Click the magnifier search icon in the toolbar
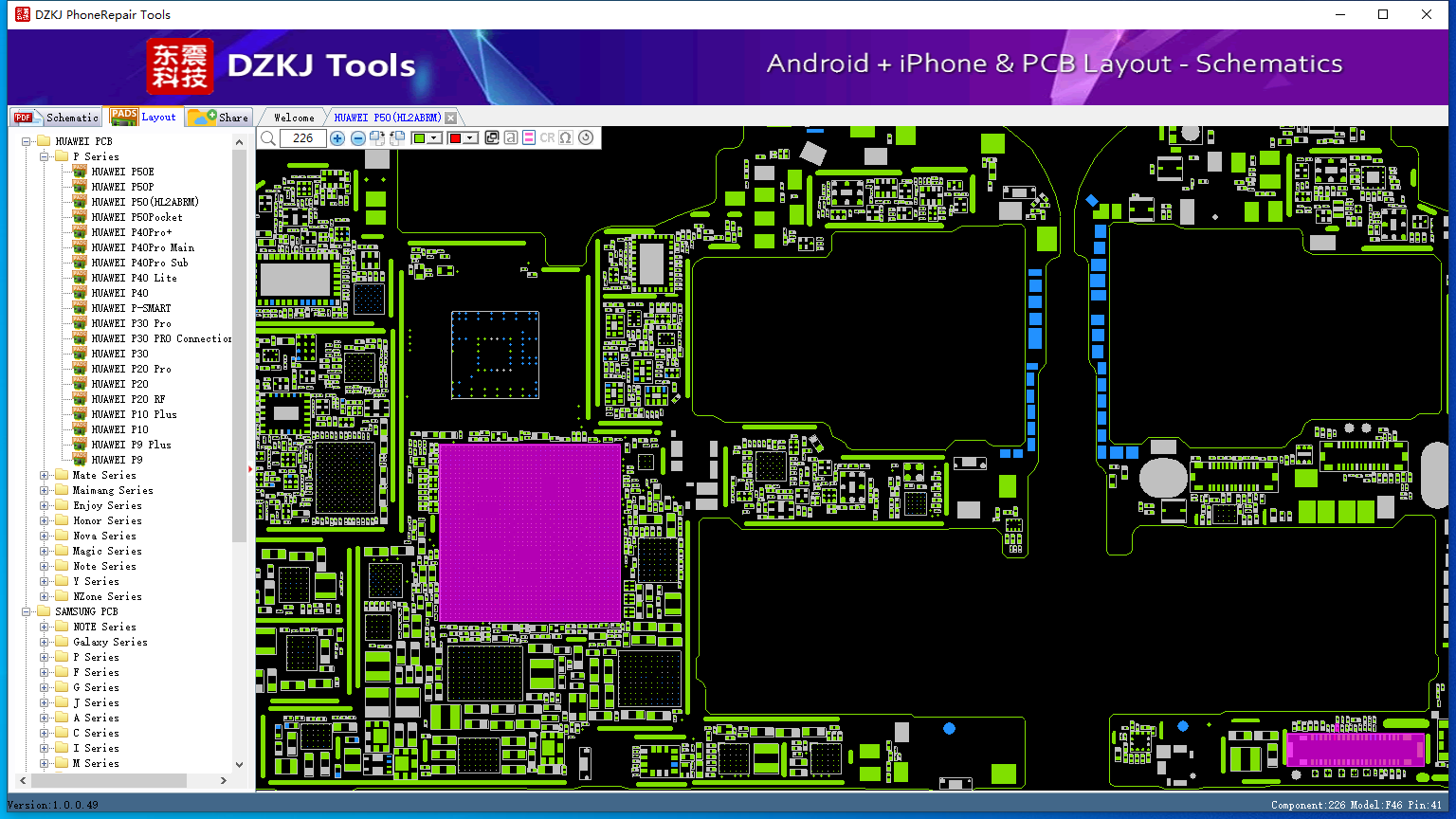This screenshot has height=819, width=1456. point(268,138)
